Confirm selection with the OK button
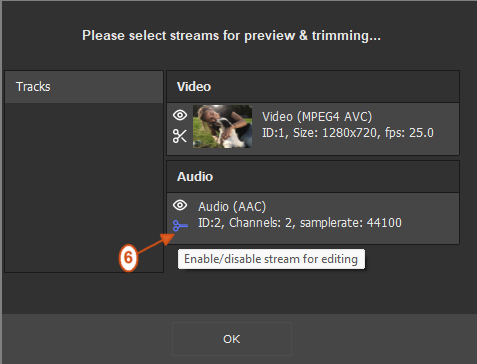The height and width of the screenshot is (364, 477). coord(232,339)
